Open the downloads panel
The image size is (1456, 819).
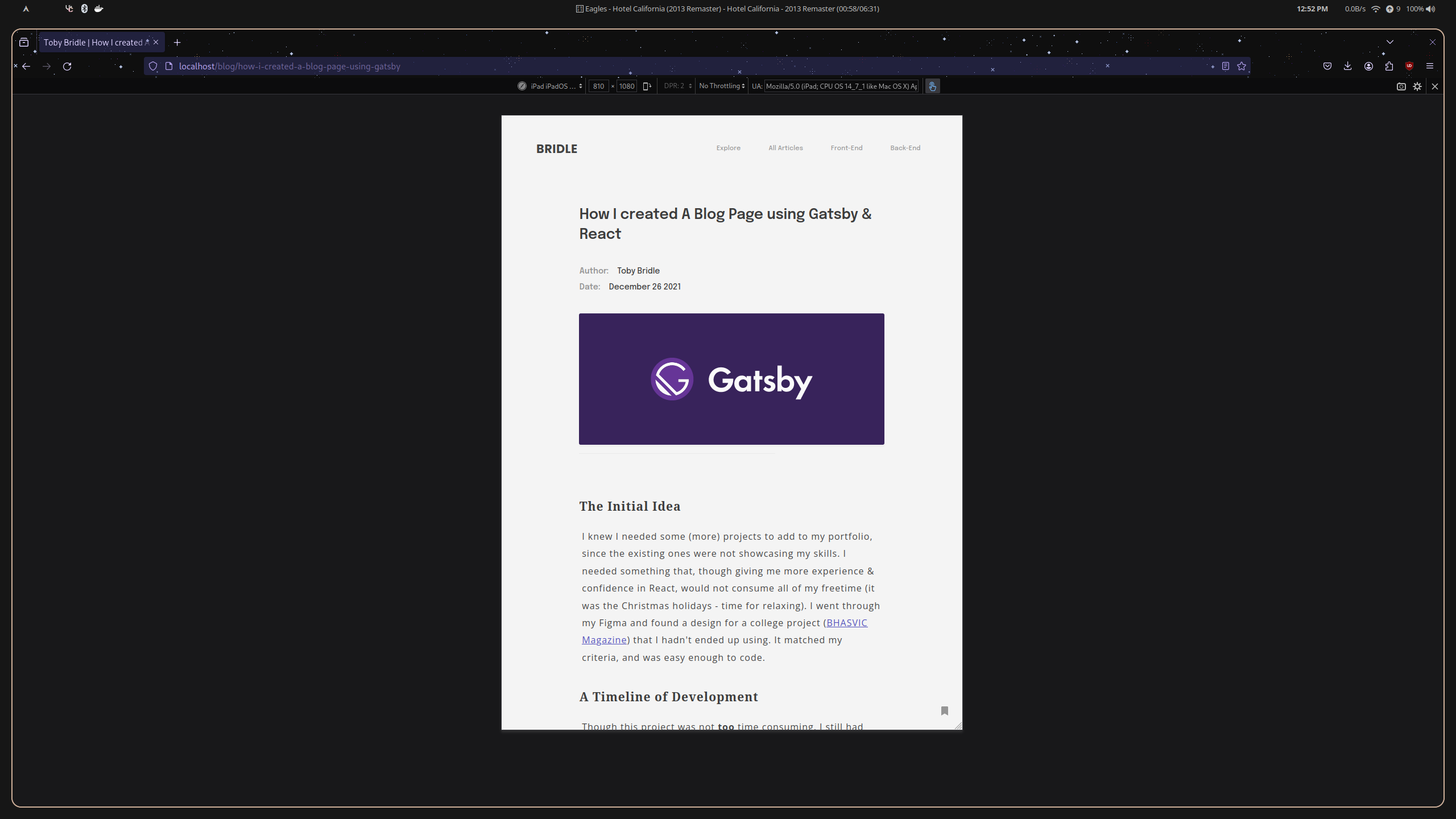tap(1348, 67)
